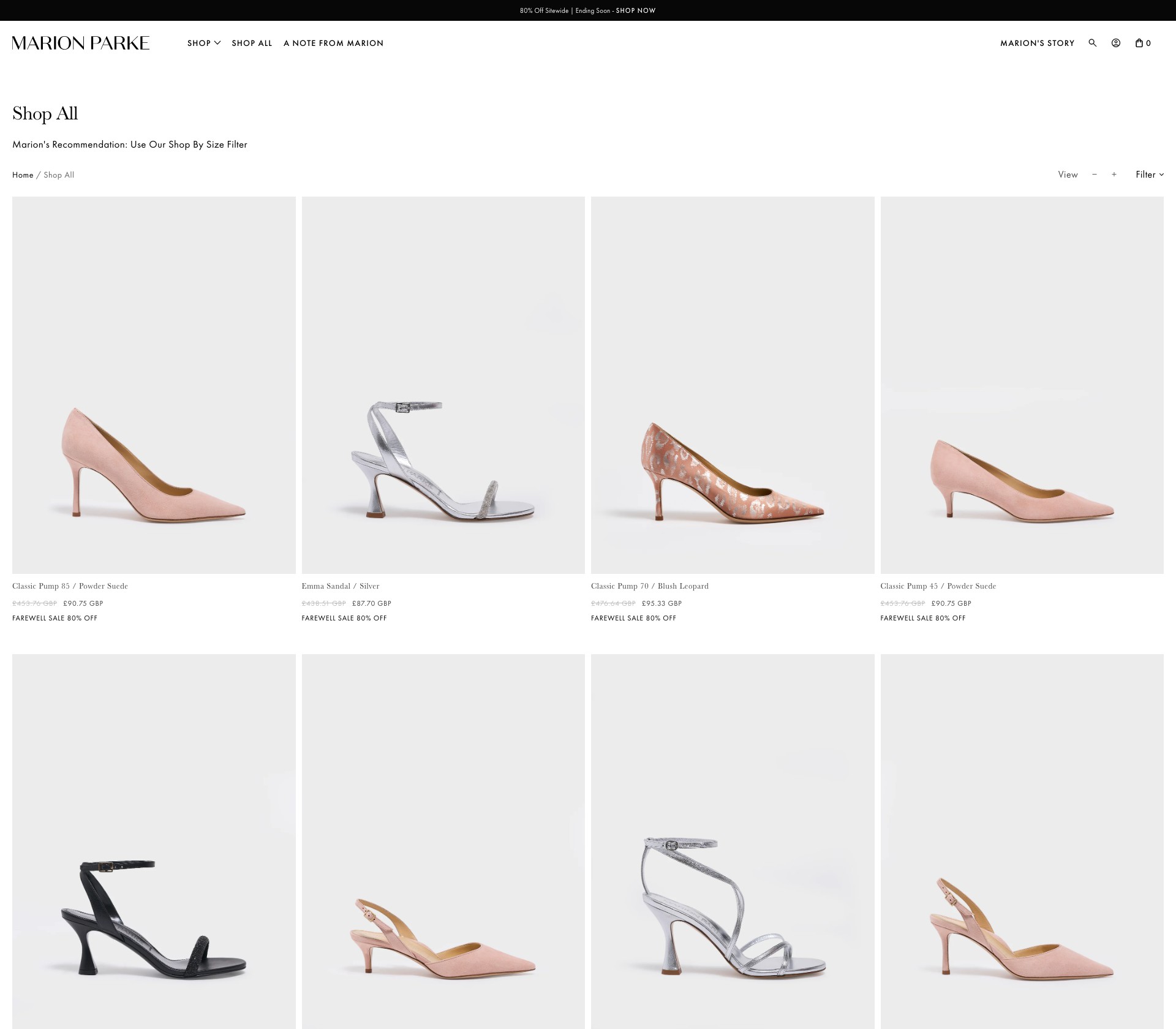
Task: Open the silver strappy sandal product
Action: pyautogui.click(x=733, y=842)
